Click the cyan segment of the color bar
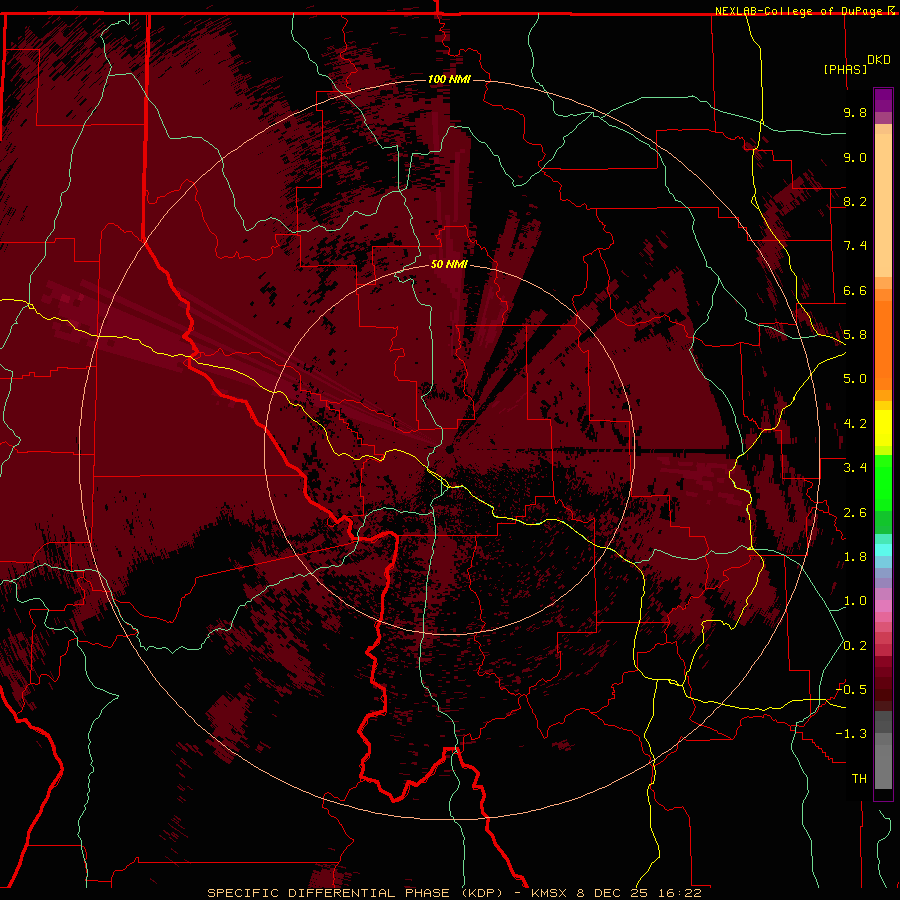Screen dimensions: 900x900 [883, 550]
